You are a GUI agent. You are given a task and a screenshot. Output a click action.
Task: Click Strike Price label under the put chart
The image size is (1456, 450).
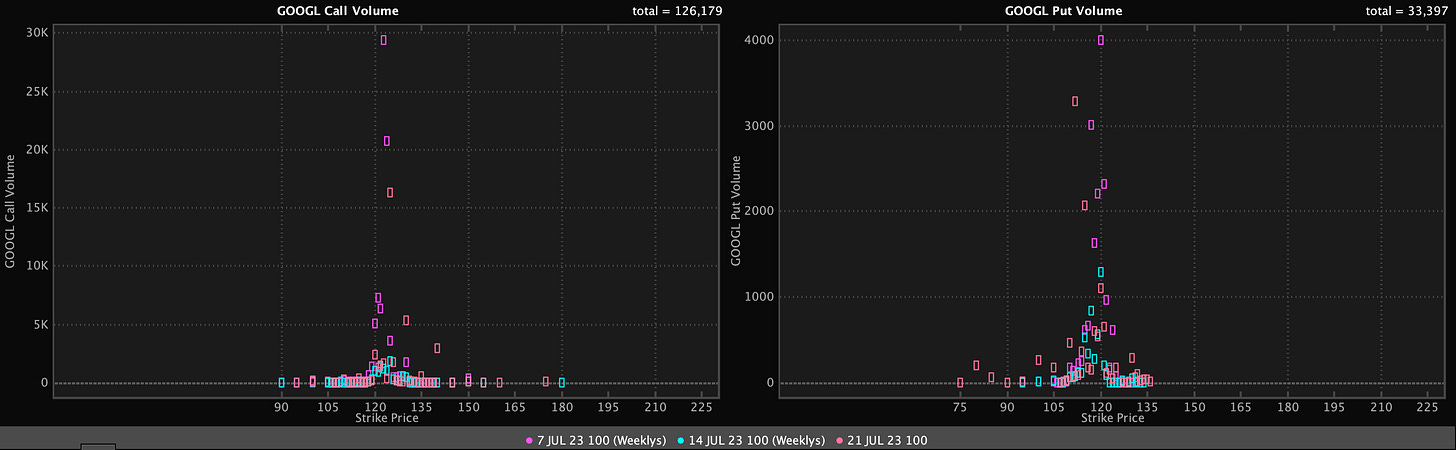click(x=1112, y=418)
